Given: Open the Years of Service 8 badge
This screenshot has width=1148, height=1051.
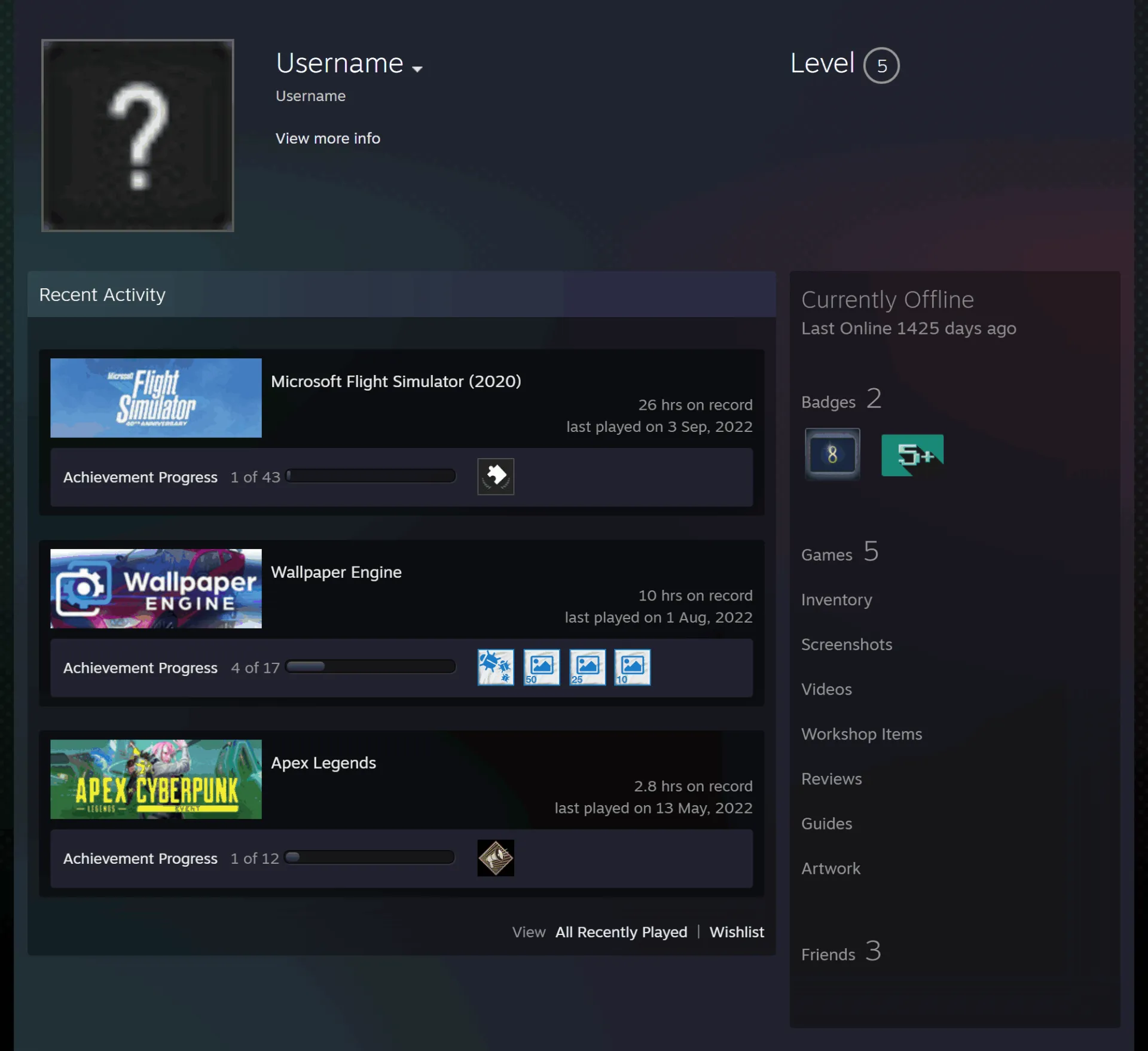Looking at the screenshot, I should (x=832, y=455).
